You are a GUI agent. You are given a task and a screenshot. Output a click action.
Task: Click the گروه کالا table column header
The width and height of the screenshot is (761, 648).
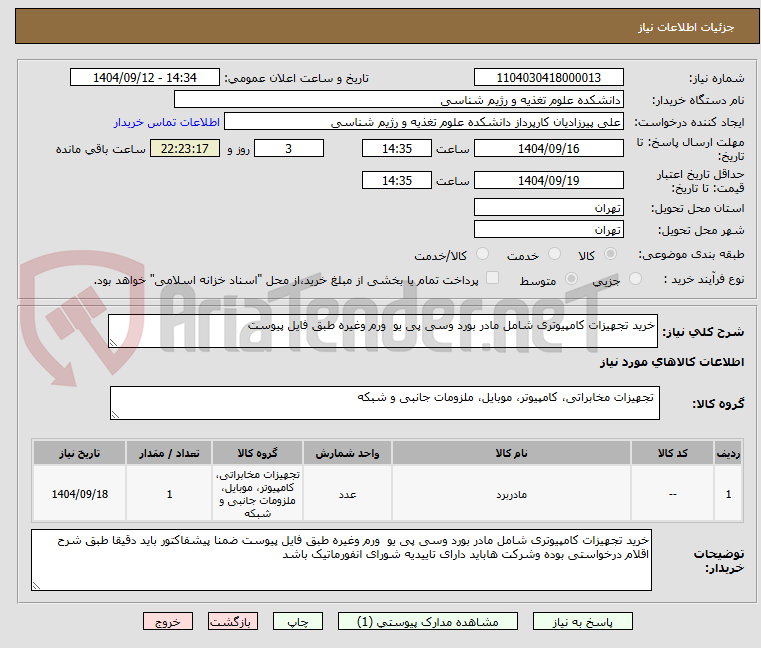[257, 453]
